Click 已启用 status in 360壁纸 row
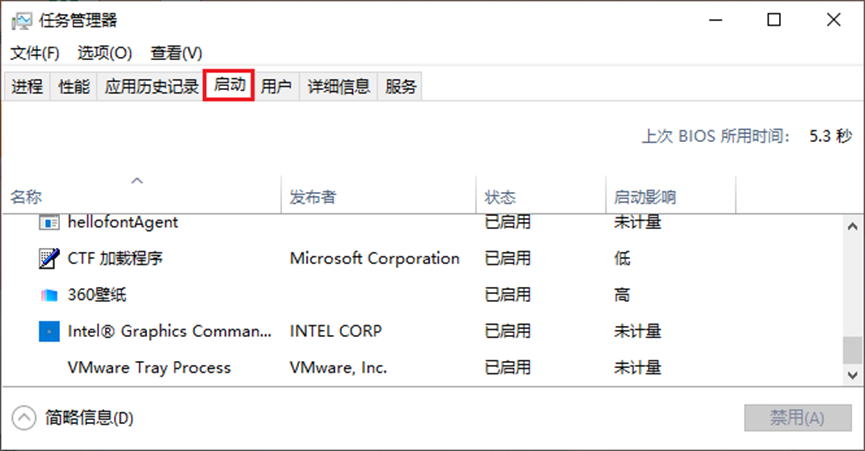The width and height of the screenshot is (865, 451). click(508, 295)
